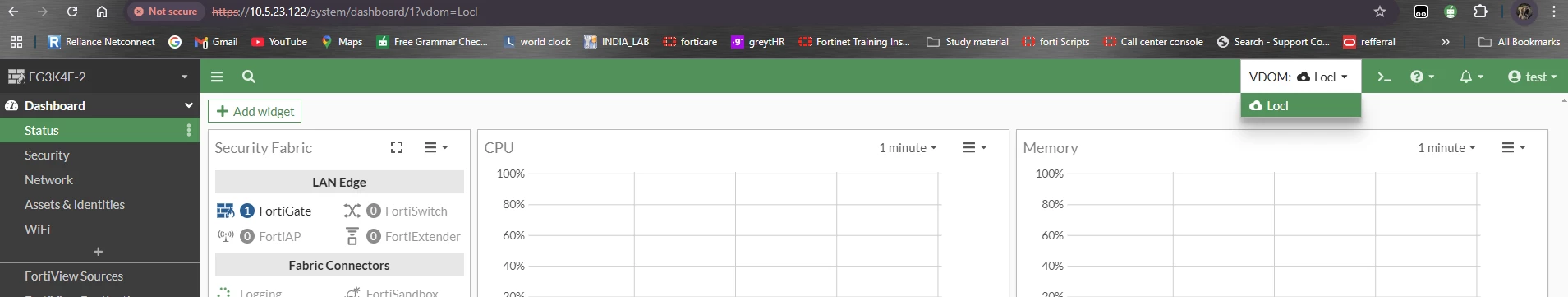Open the CPU widget options menu
Screen dimensions: 1568x297
[974, 147]
